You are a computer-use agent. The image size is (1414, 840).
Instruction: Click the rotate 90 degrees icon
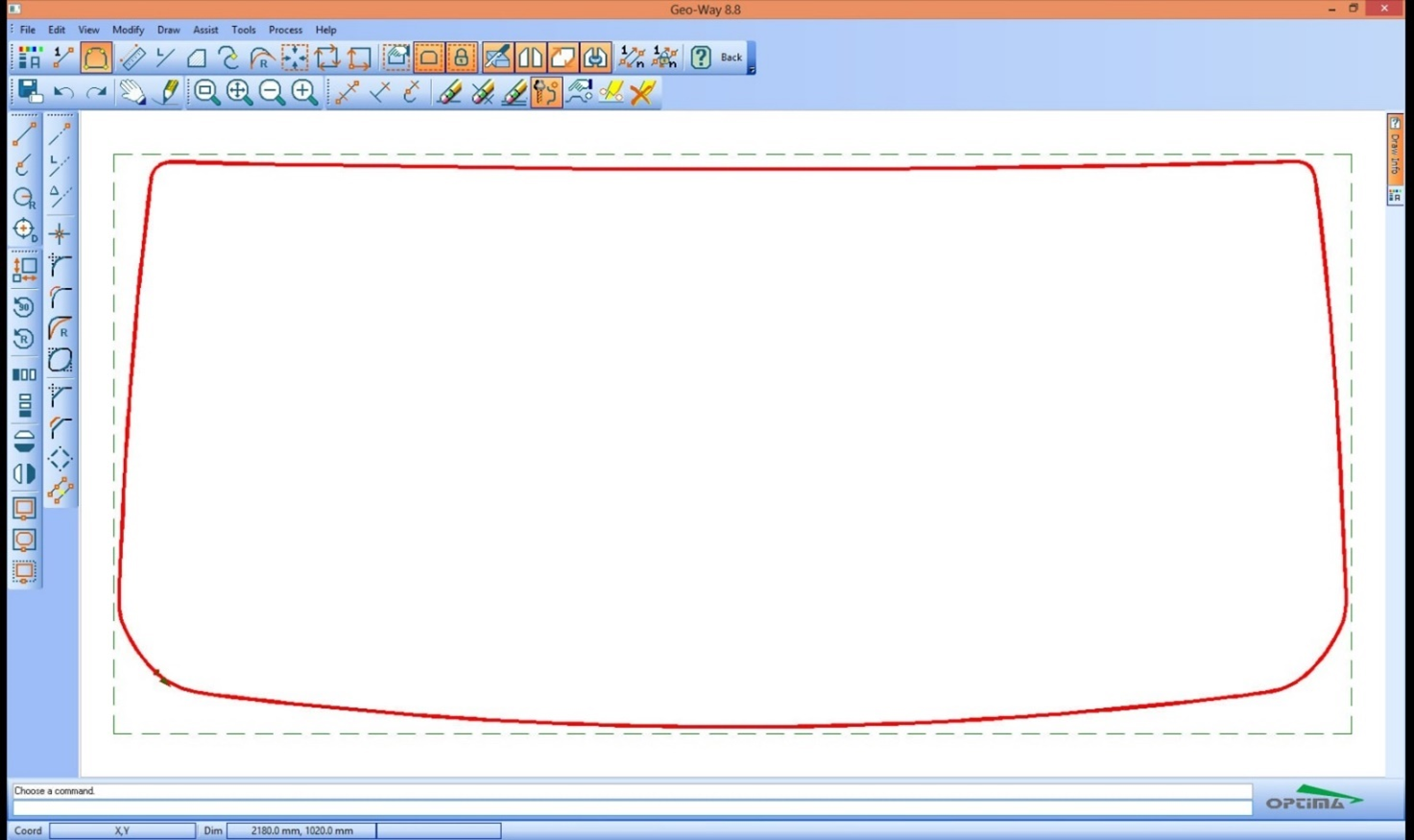click(24, 306)
